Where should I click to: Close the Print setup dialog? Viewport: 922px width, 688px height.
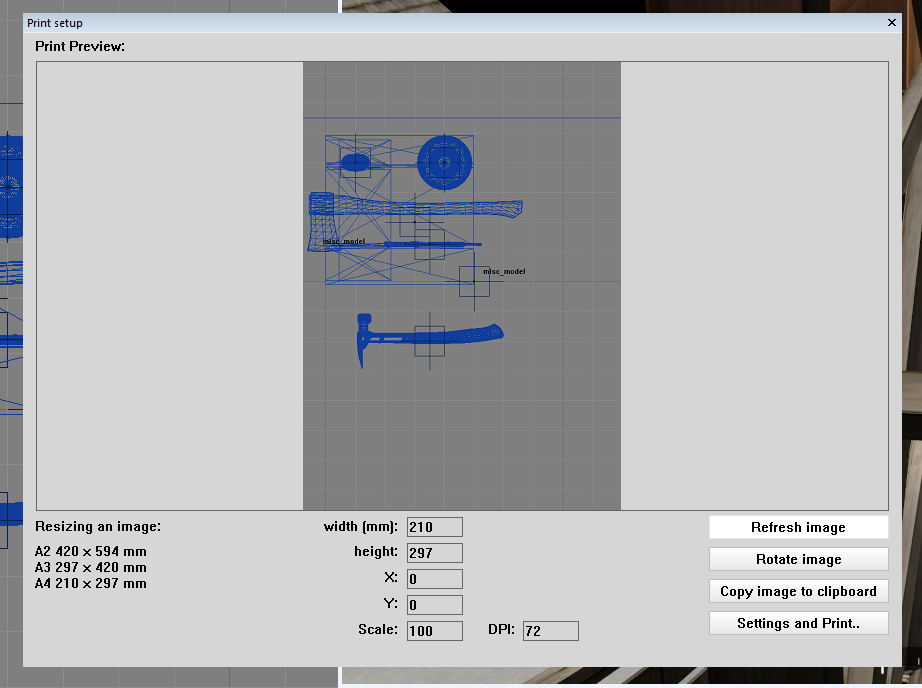click(x=891, y=22)
